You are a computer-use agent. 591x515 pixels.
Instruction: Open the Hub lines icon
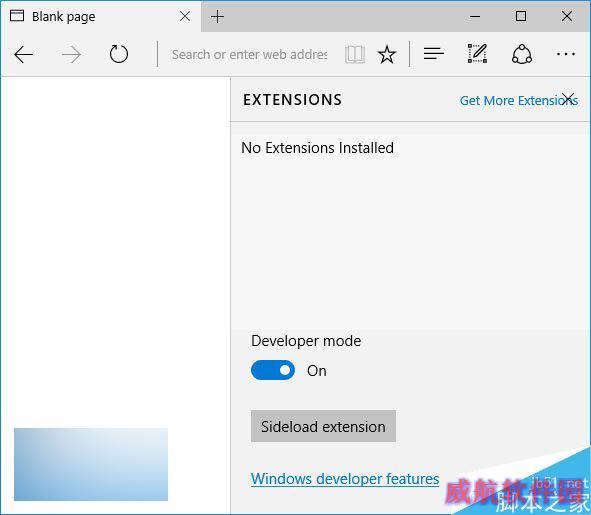tap(433, 54)
